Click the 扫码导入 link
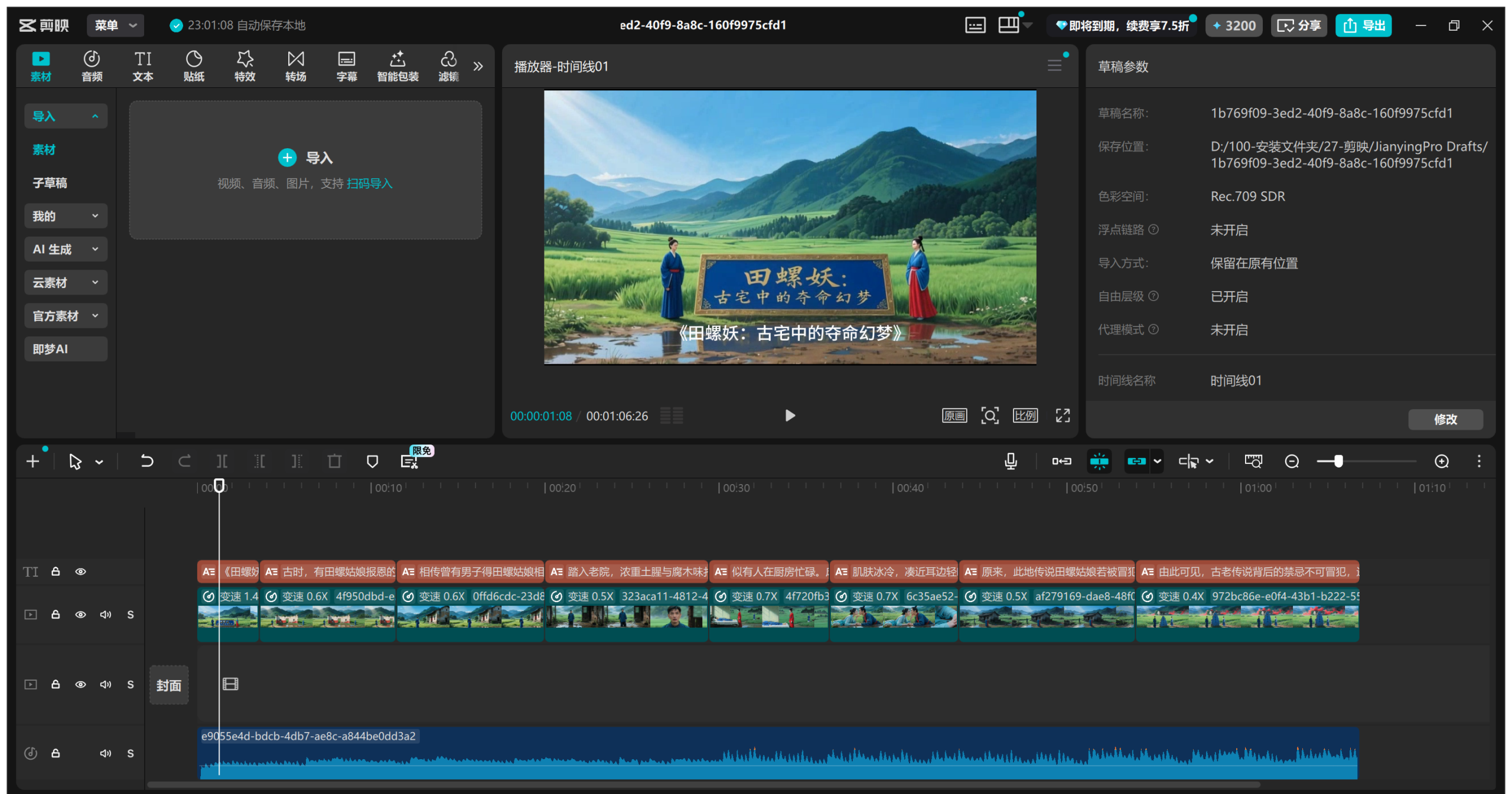 click(x=369, y=184)
